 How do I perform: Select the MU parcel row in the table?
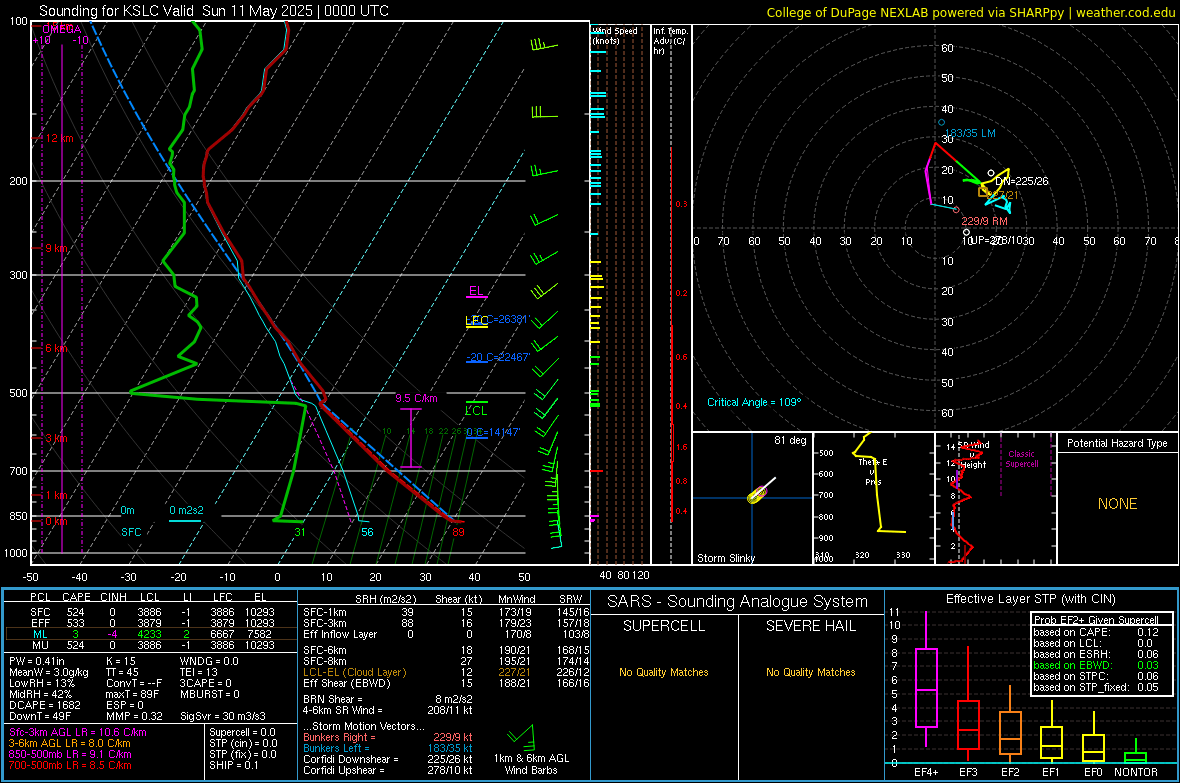(x=151, y=644)
